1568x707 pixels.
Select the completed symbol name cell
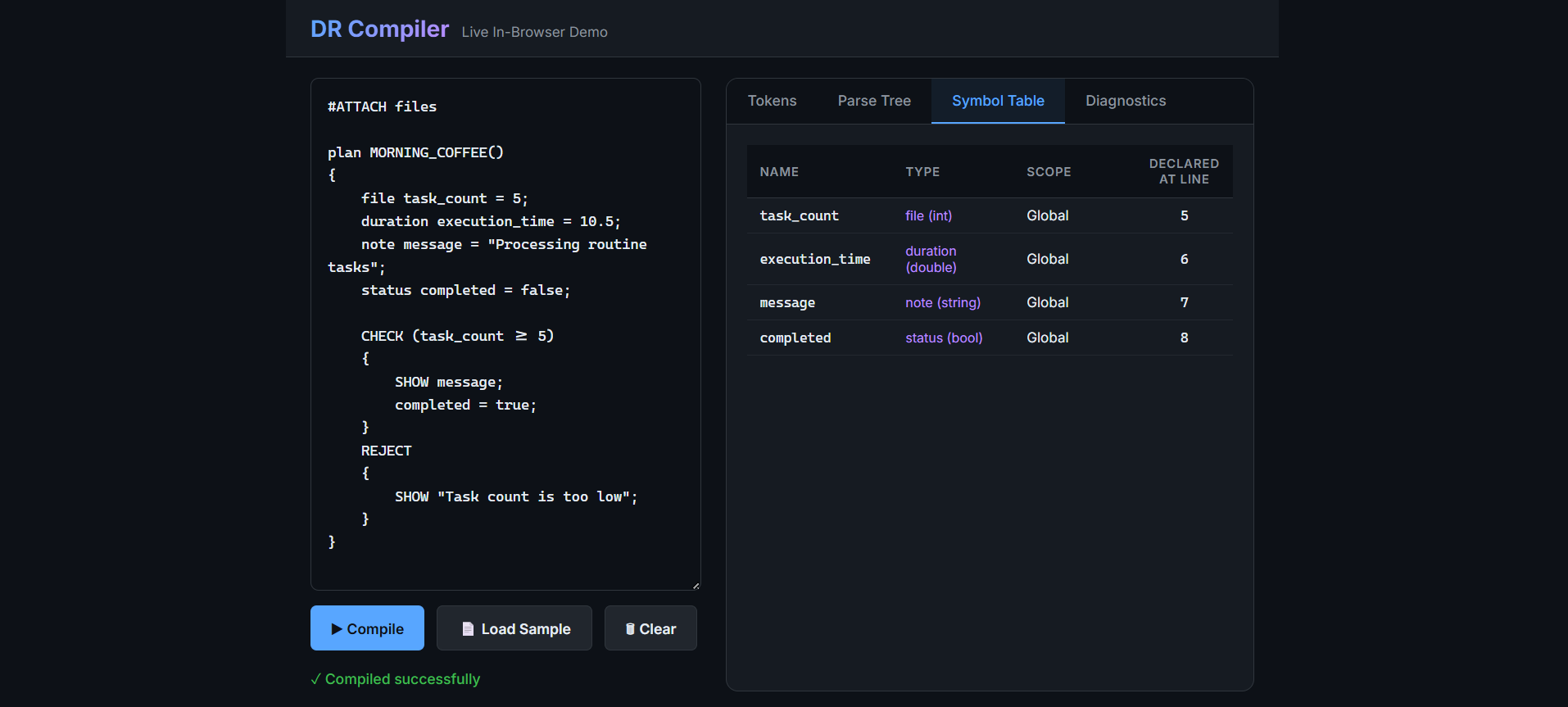coord(795,338)
